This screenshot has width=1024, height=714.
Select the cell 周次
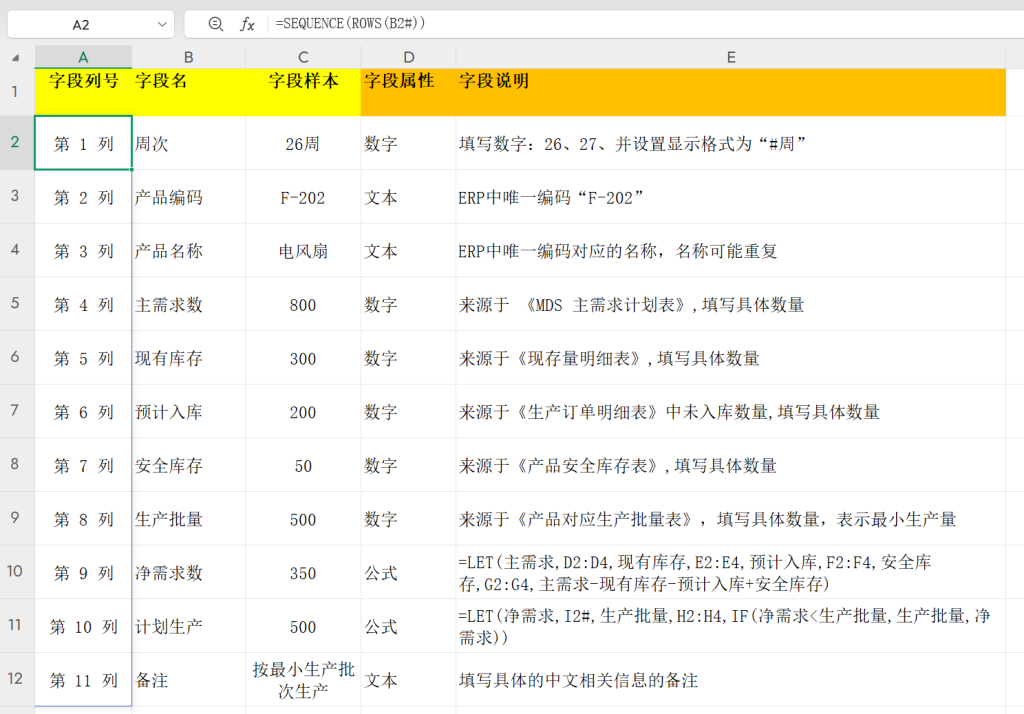click(189, 143)
